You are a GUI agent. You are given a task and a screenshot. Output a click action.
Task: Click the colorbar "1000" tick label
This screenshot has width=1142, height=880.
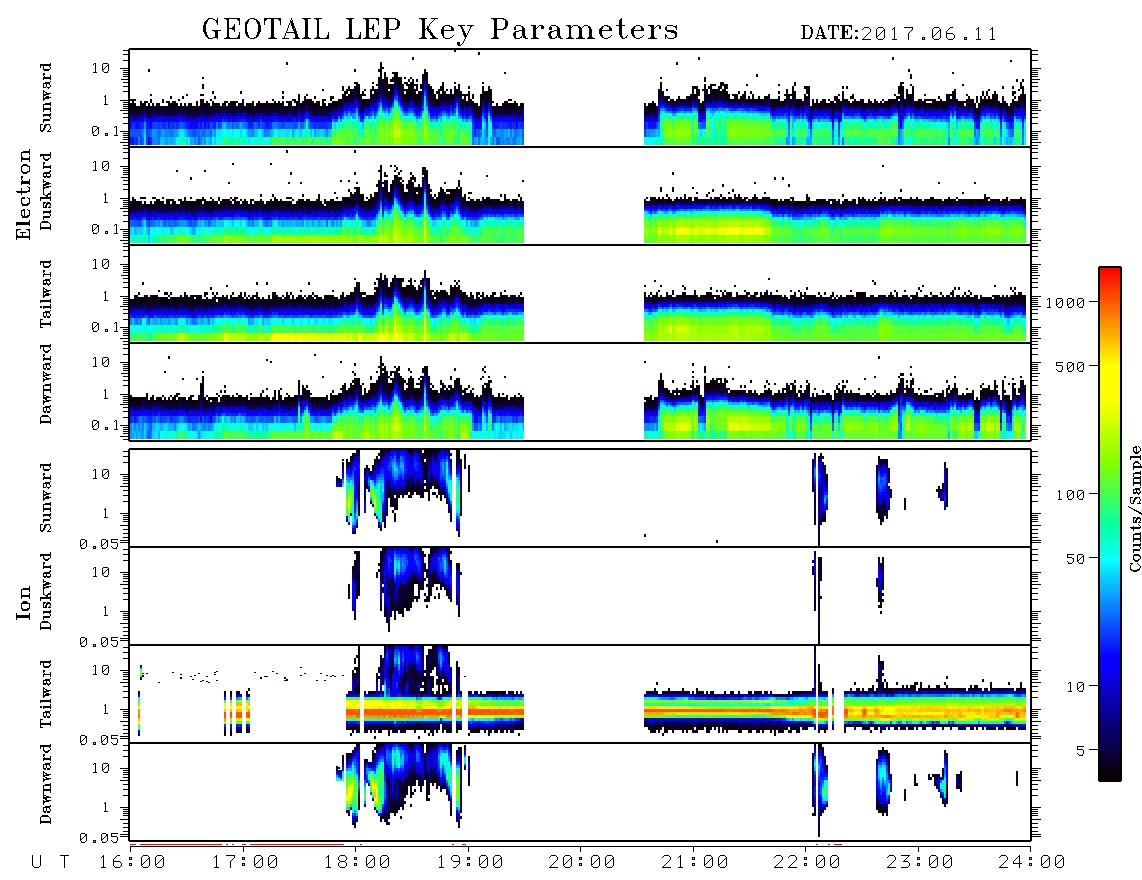pyautogui.click(x=1066, y=302)
